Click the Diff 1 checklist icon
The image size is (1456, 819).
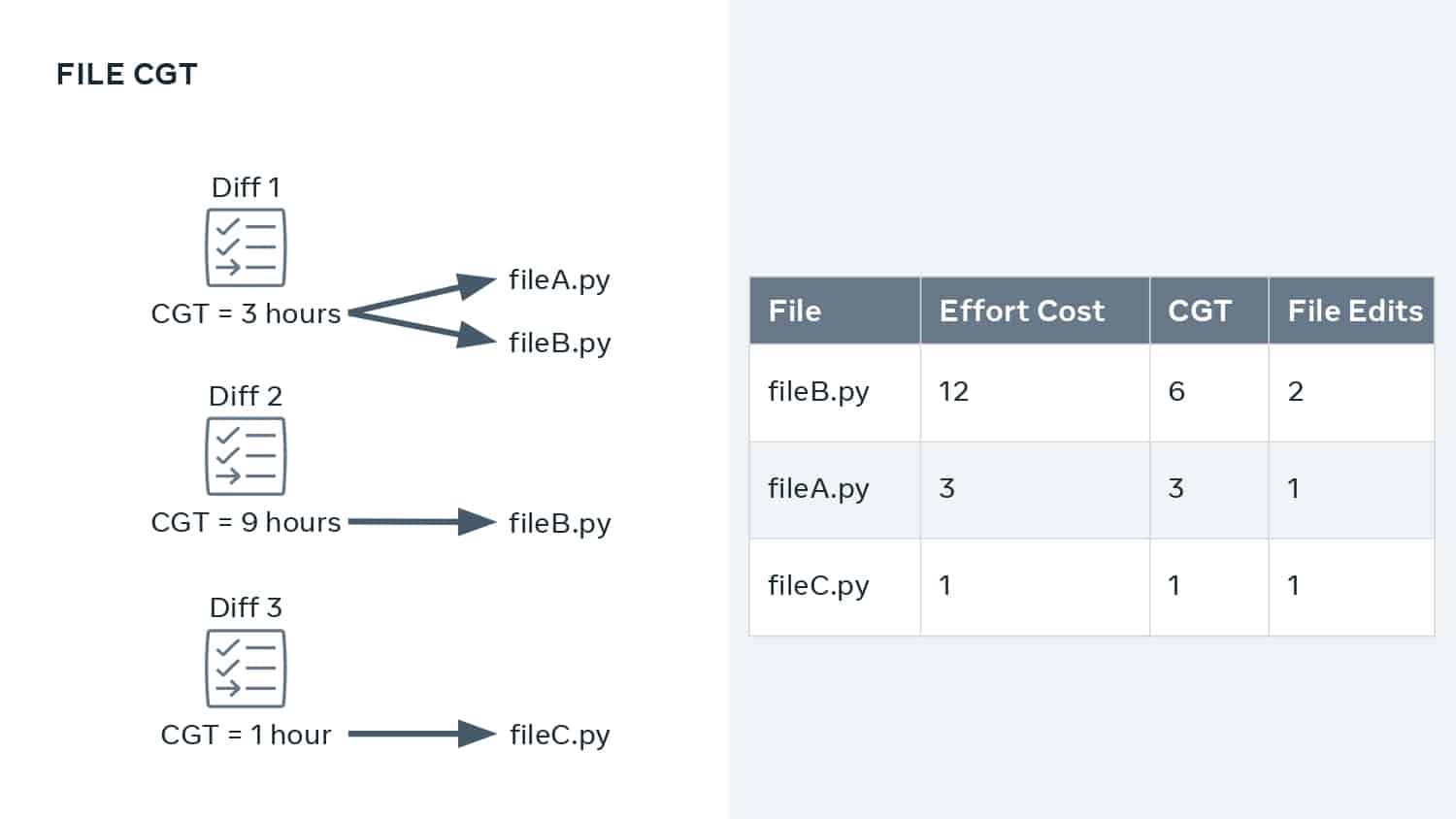(246, 247)
